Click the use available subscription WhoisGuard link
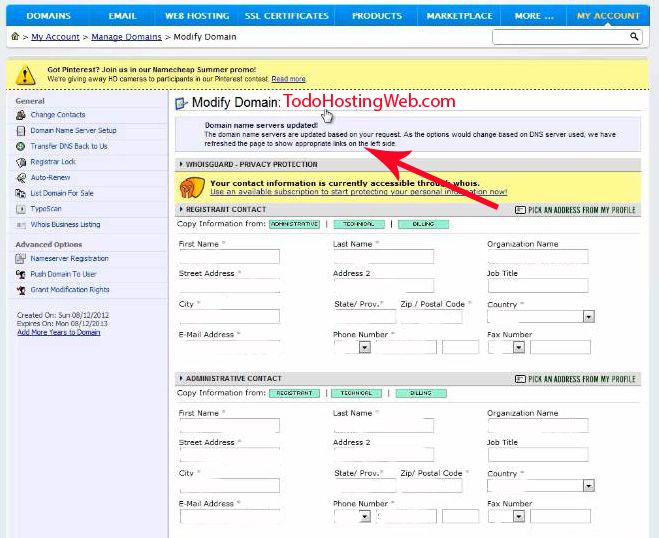 [x=358, y=192]
